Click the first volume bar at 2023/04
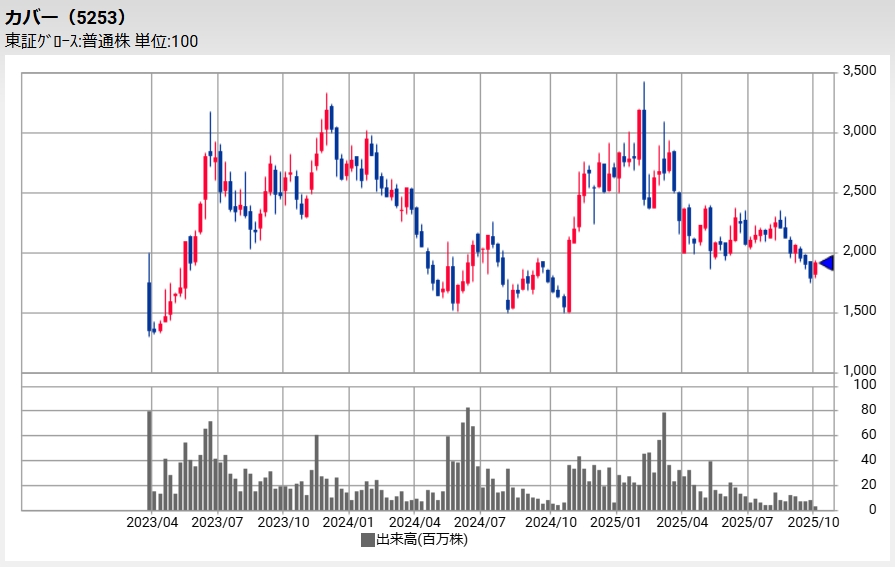895x567 pixels. [x=149, y=460]
